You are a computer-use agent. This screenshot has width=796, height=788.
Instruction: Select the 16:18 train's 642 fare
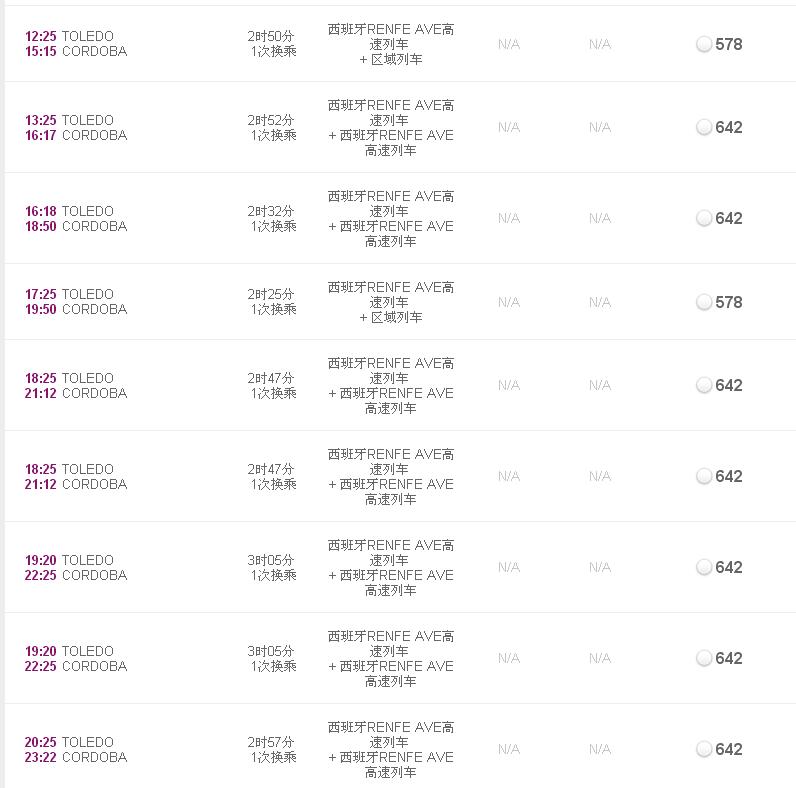(x=704, y=218)
